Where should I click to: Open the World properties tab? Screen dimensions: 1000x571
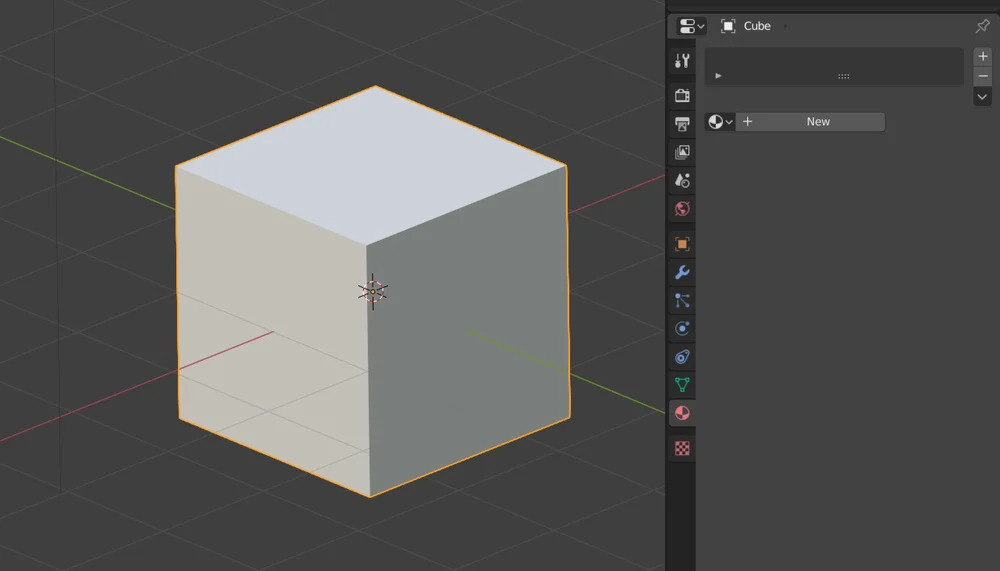click(x=682, y=209)
